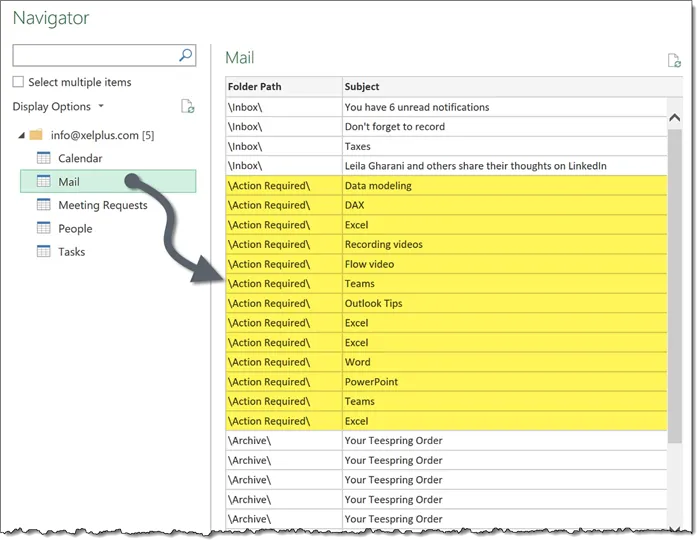Collapse the info@xelplus.com tree node

(20, 135)
